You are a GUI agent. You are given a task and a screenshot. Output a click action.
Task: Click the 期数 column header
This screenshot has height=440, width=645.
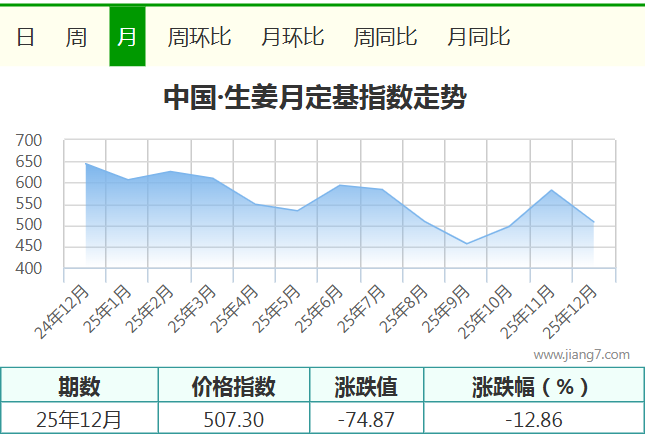coord(79,387)
